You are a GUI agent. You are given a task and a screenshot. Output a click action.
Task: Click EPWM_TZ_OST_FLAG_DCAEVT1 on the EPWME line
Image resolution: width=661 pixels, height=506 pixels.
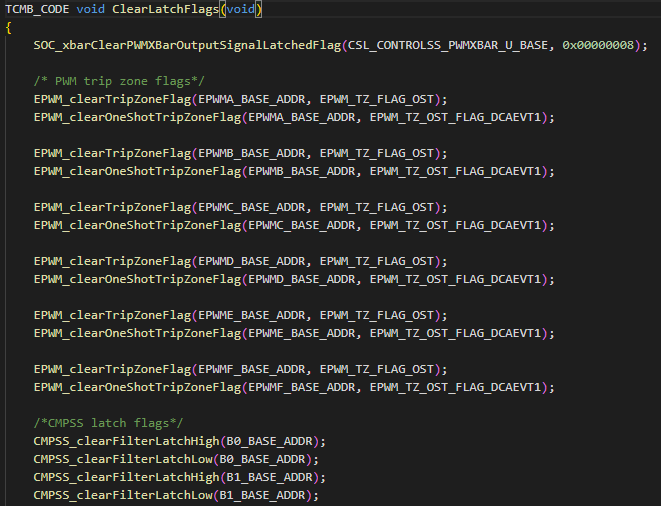pyautogui.click(x=455, y=333)
